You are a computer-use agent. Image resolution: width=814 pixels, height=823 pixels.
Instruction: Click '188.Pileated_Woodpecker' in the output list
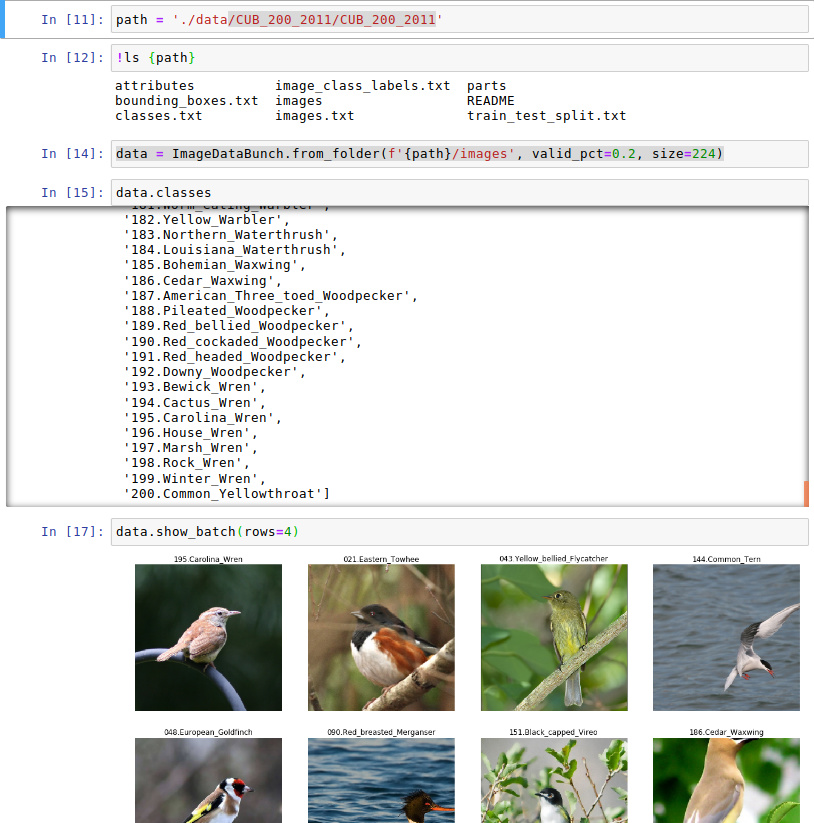point(224,311)
